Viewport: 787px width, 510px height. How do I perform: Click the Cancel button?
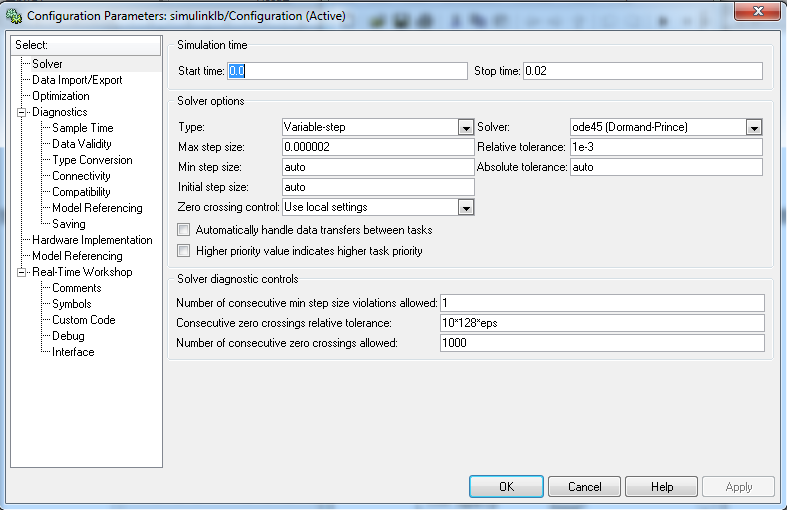584,487
